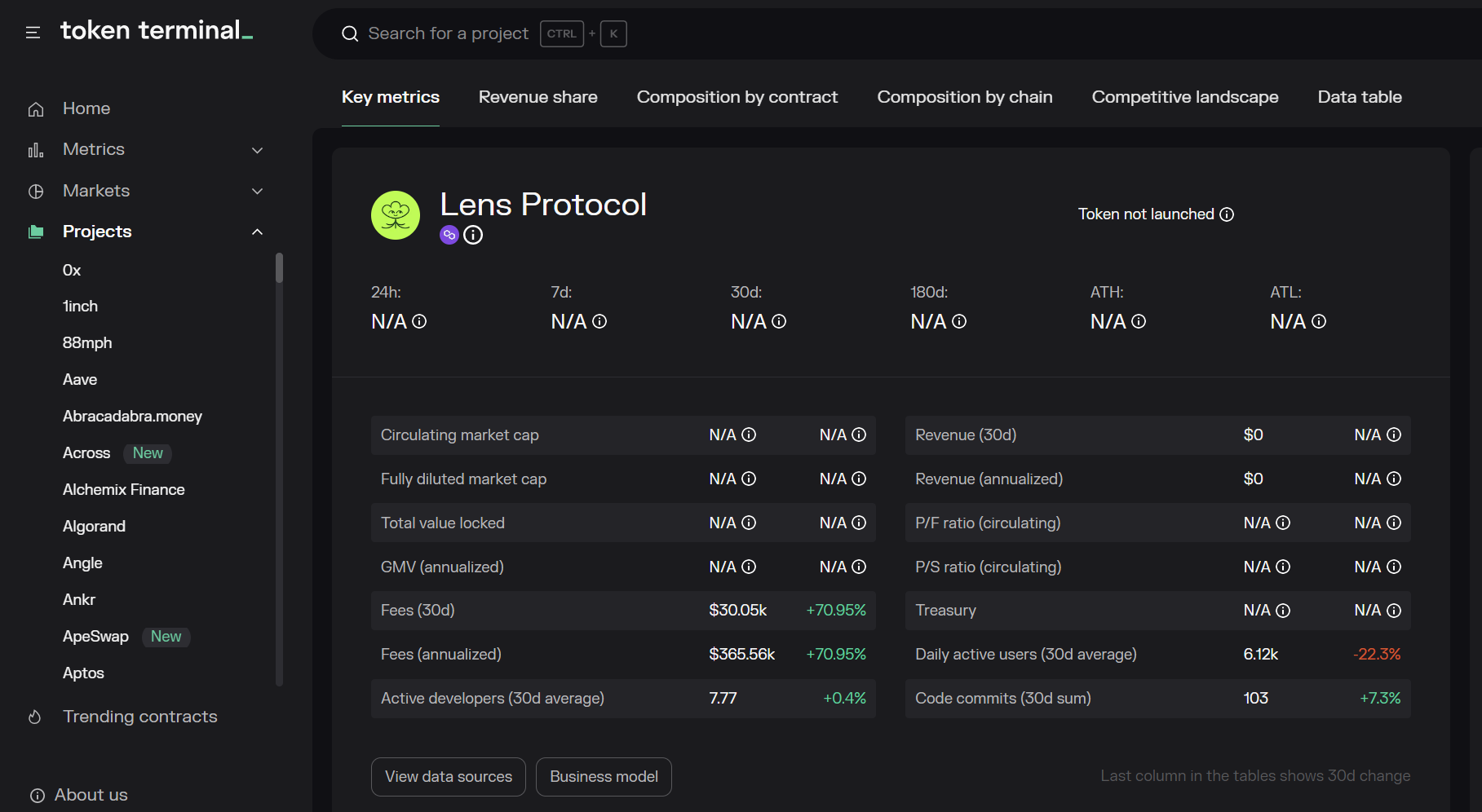The image size is (1482, 812).
Task: Click info icon next to ATL N/A
Action: [x=1319, y=321]
